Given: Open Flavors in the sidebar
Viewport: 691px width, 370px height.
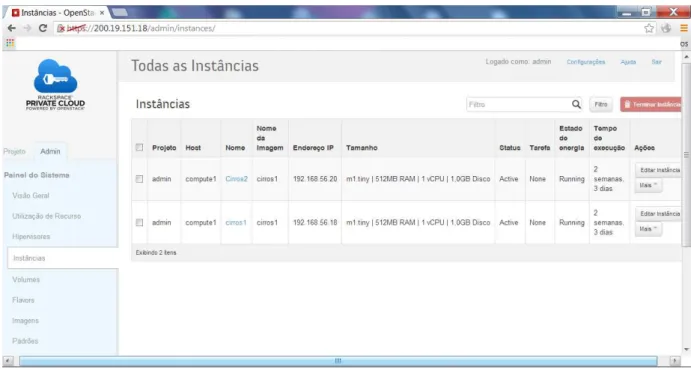Looking at the screenshot, I should (x=23, y=300).
